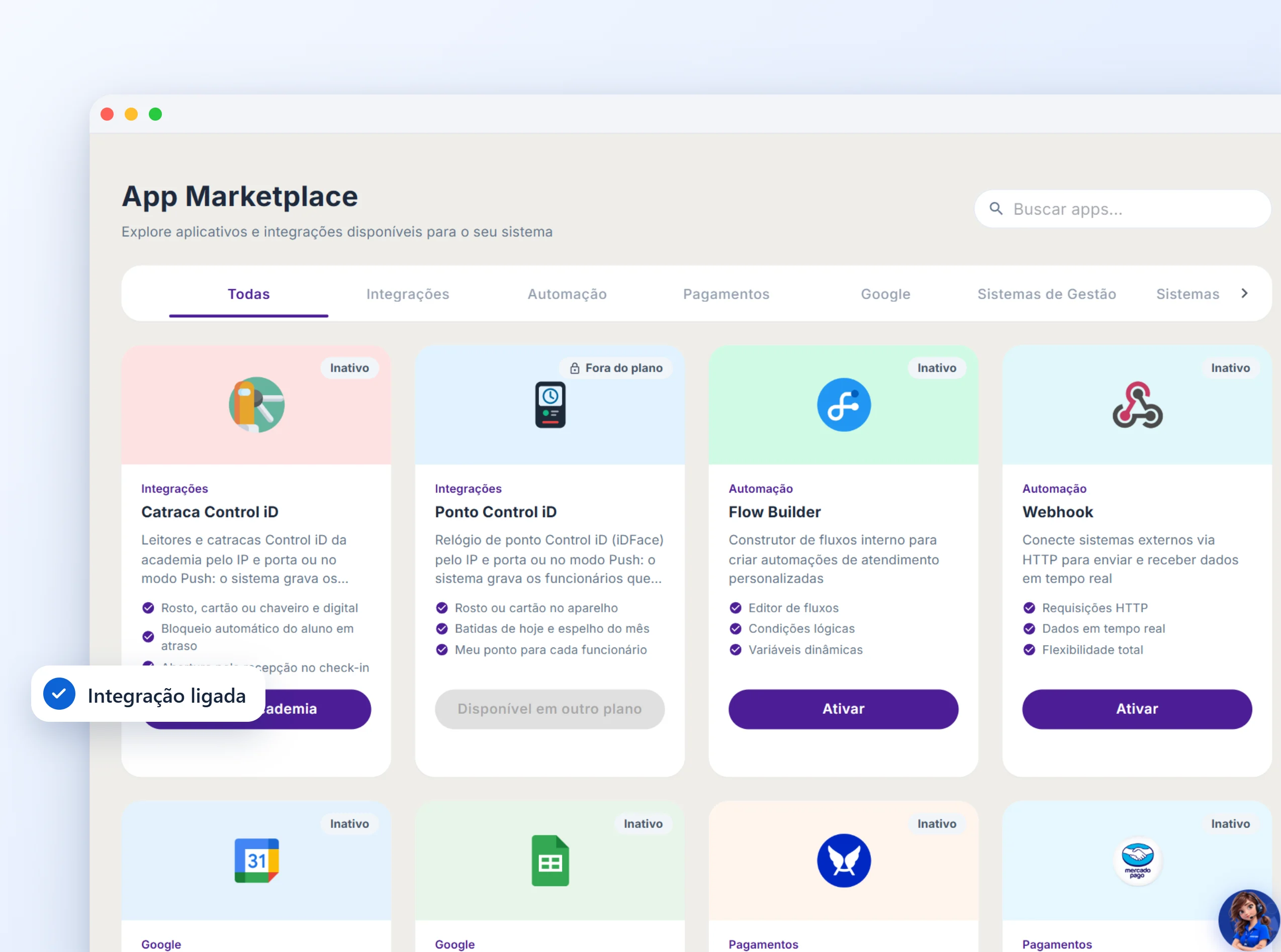This screenshot has width=1281, height=952.
Task: Click the lock icon on Fora do plano badge
Action: pyautogui.click(x=575, y=368)
